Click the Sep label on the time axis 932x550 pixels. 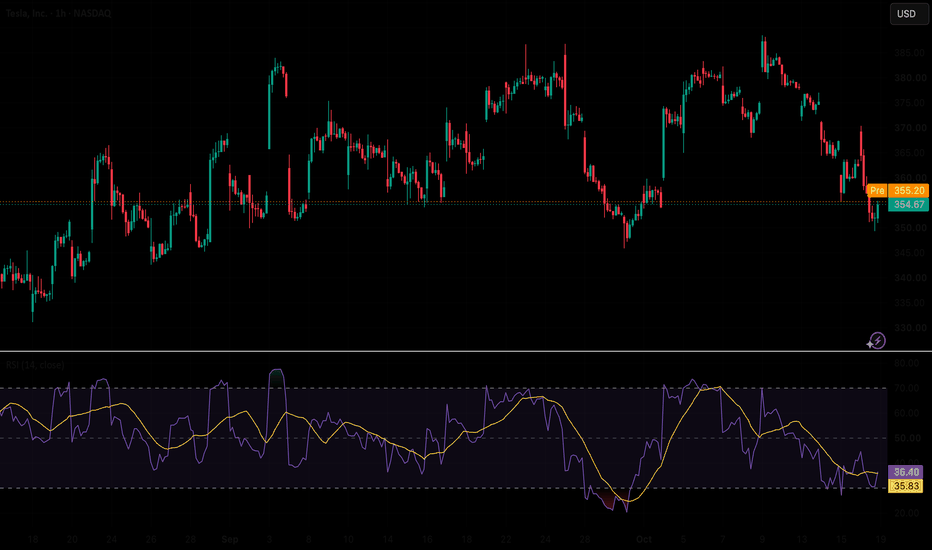tap(229, 539)
